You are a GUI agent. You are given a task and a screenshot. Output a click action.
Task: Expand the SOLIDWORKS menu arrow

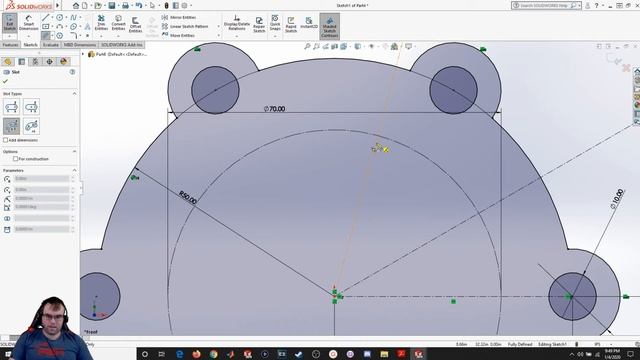[x=58, y=6]
